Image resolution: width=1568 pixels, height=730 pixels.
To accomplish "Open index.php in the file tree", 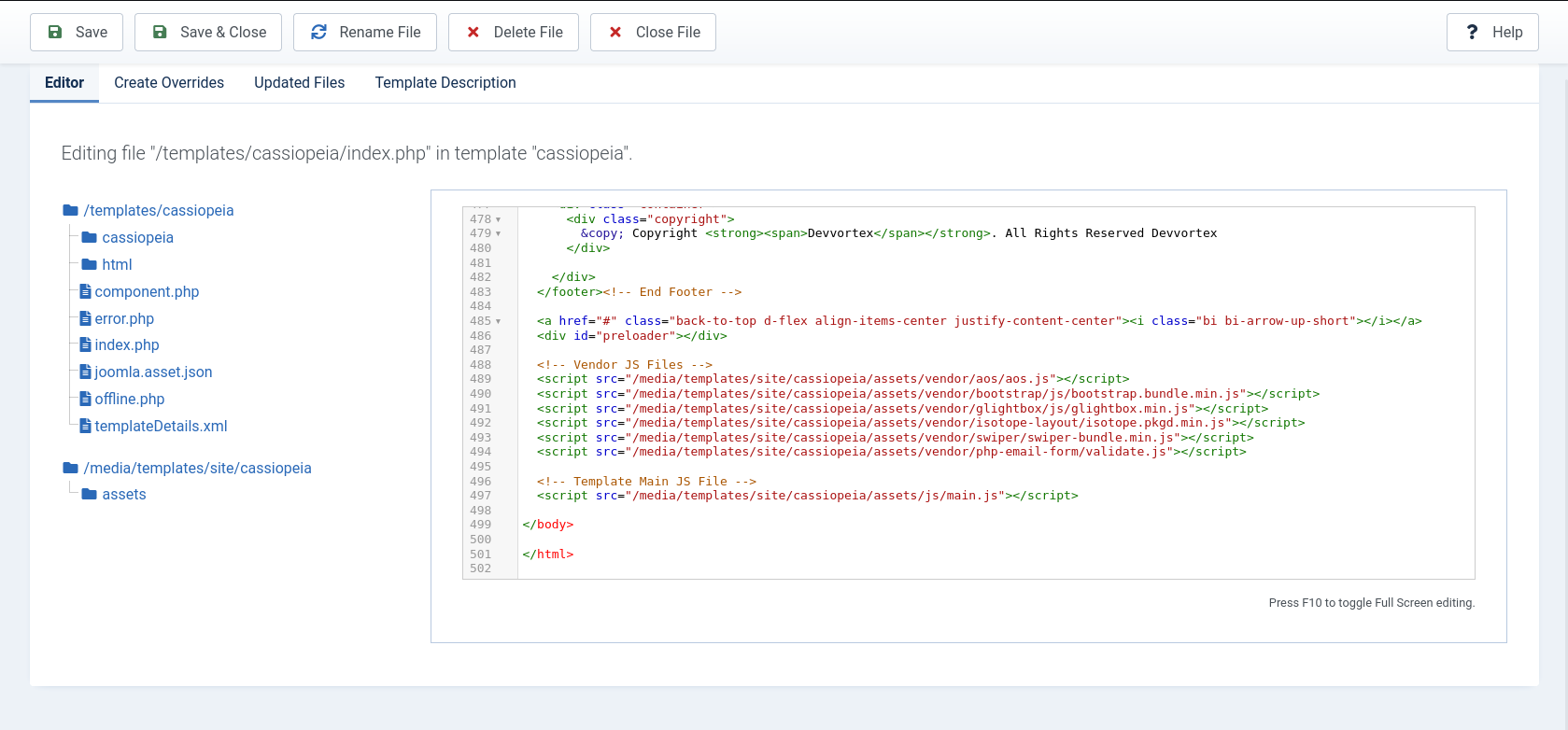I will (x=127, y=345).
